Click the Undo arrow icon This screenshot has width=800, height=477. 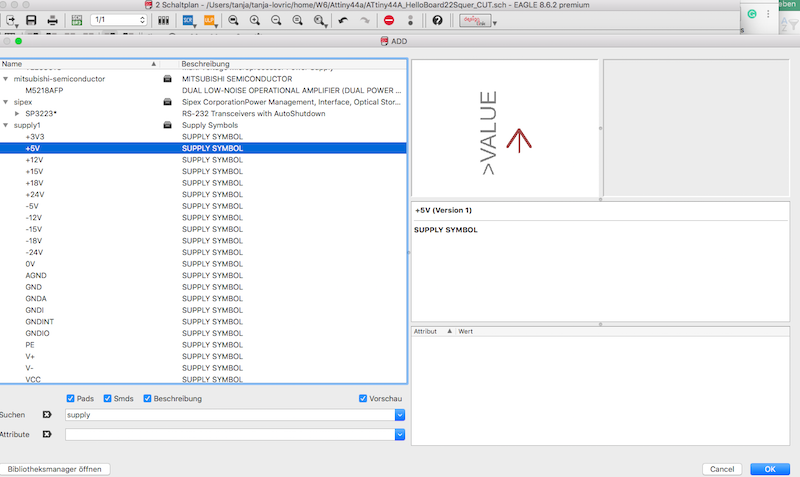coord(343,20)
